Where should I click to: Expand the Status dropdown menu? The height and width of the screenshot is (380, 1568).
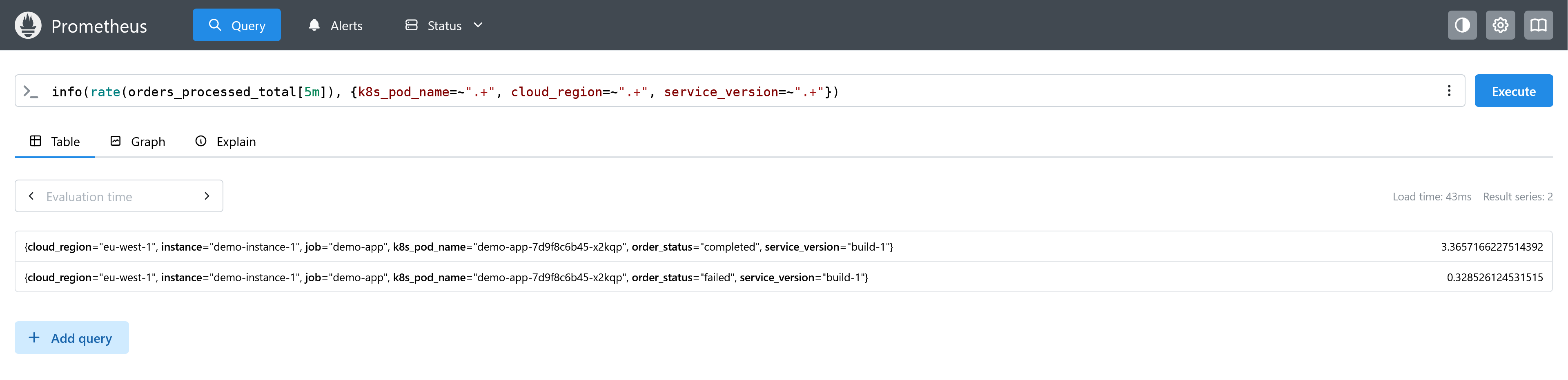pos(444,25)
